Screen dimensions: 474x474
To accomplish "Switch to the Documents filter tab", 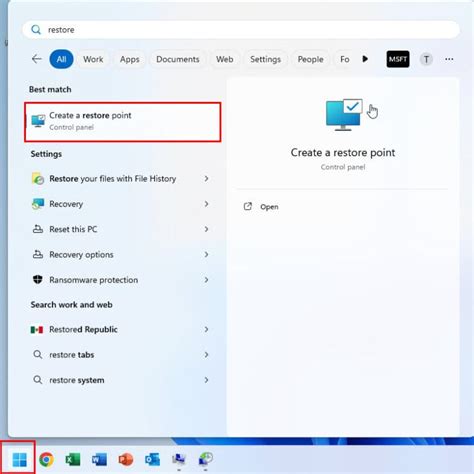I will pyautogui.click(x=178, y=59).
